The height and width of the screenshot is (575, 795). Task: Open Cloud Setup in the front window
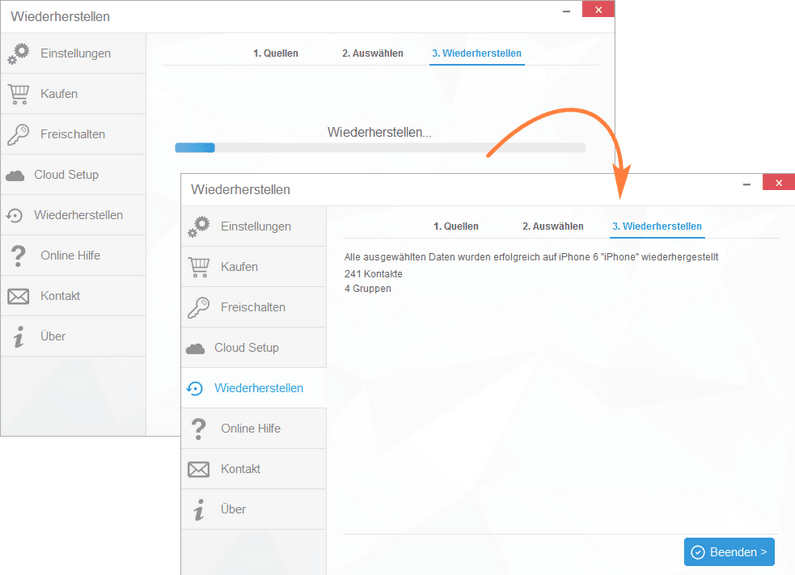coord(254,347)
